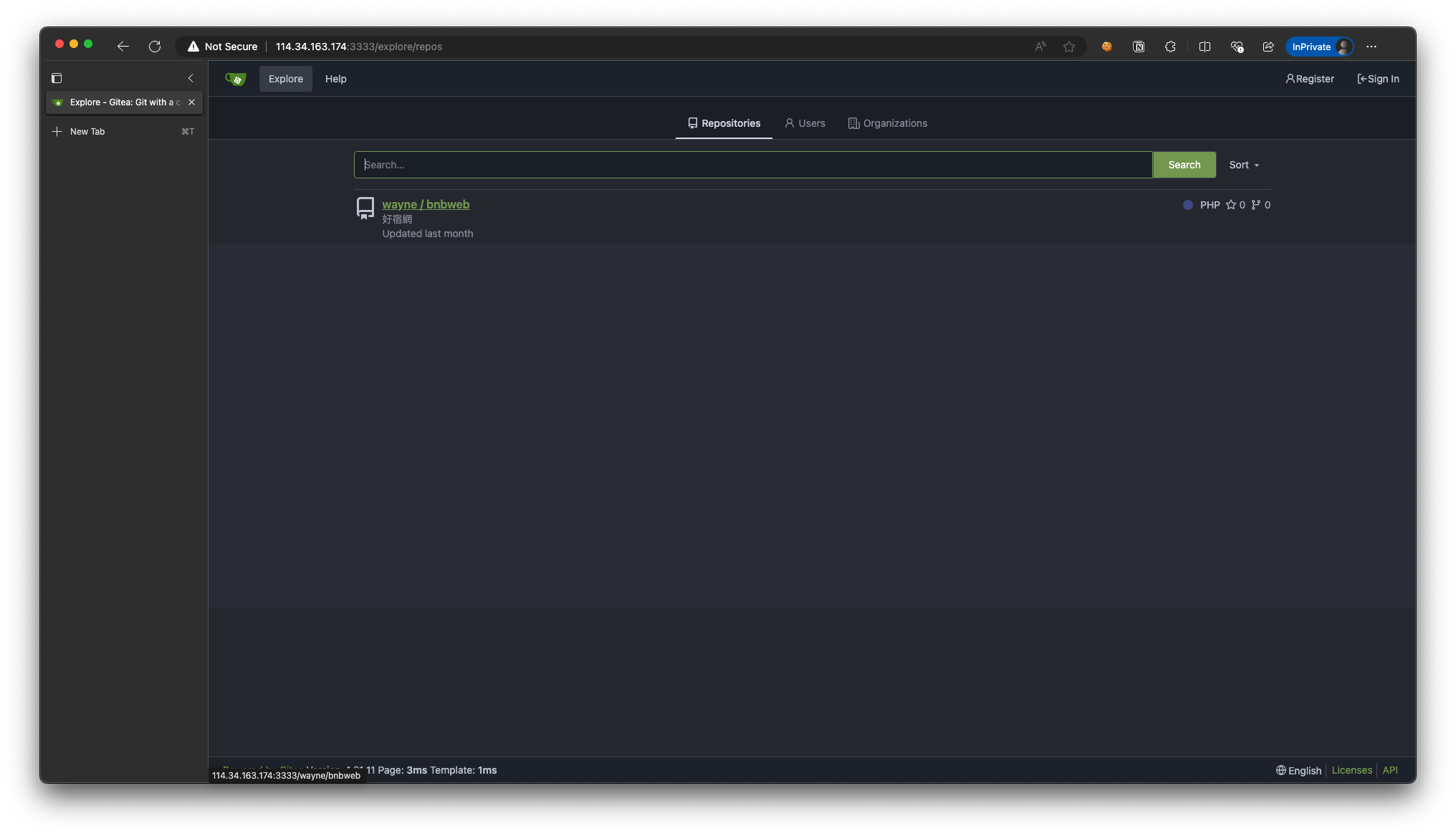Open the wayne / bnbweb repository link
The height and width of the screenshot is (836, 1456).
click(426, 204)
